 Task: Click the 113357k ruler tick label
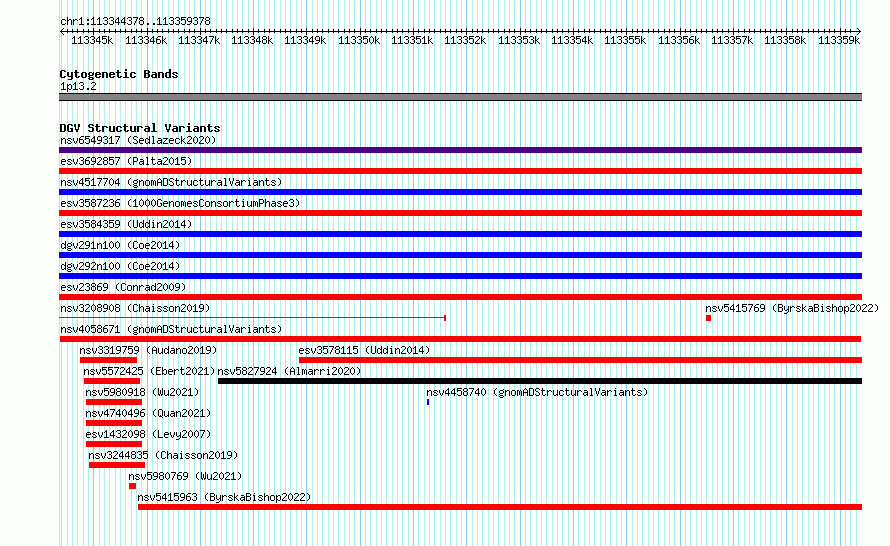click(732, 41)
